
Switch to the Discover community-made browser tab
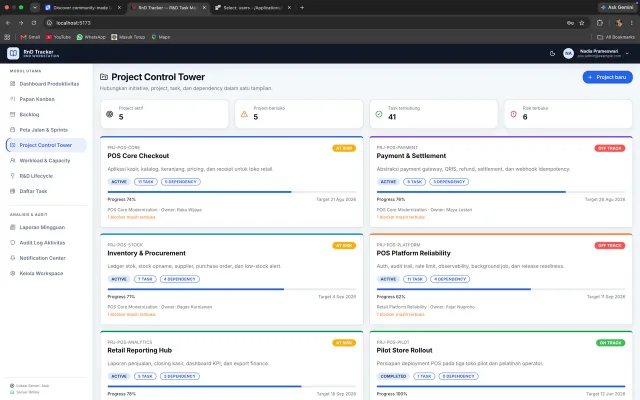click(83, 7)
